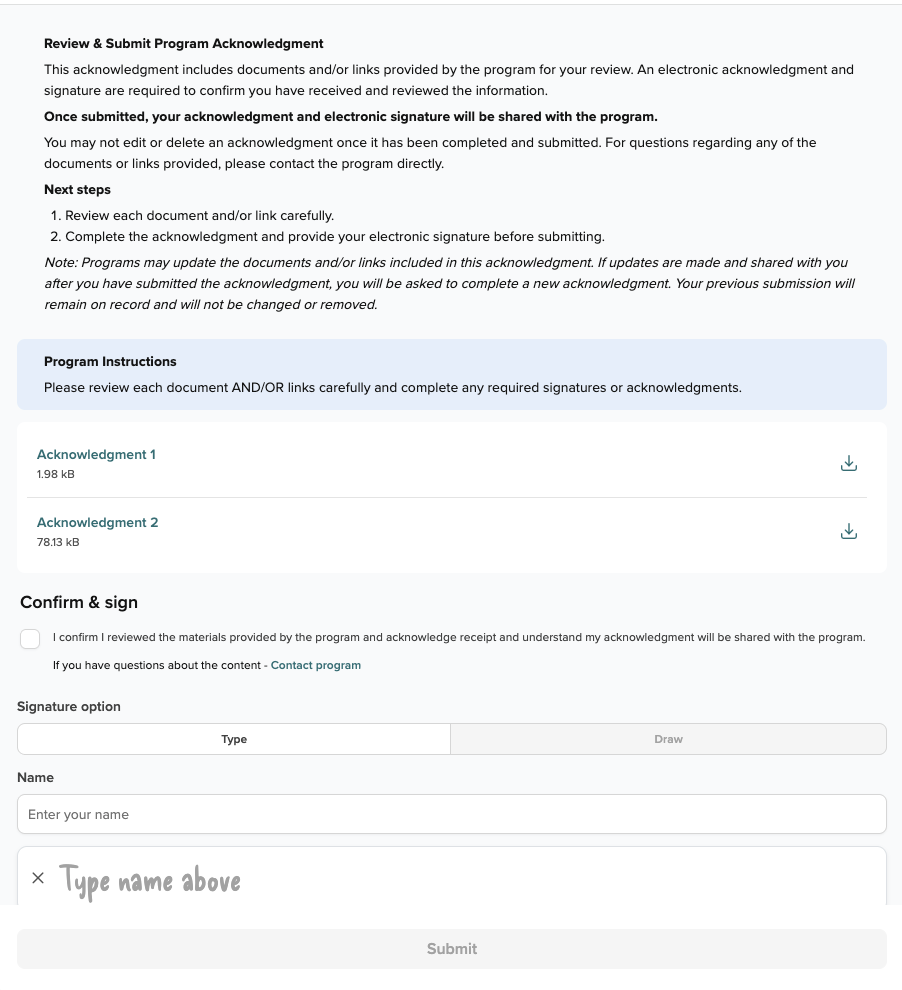Screen dimensions: 902x990
Task: Download the Acknowledgment 2 file
Action: click(848, 531)
